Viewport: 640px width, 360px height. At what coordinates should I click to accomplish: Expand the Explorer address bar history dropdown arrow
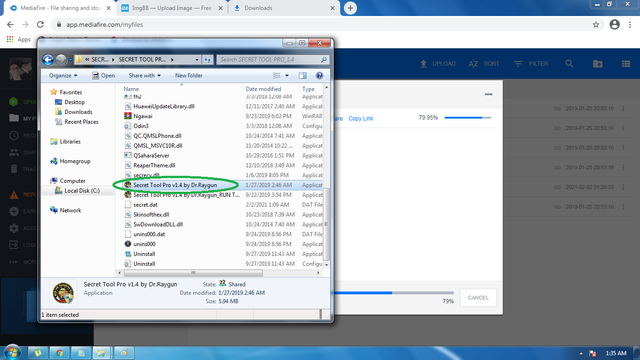pyautogui.click(x=197, y=60)
